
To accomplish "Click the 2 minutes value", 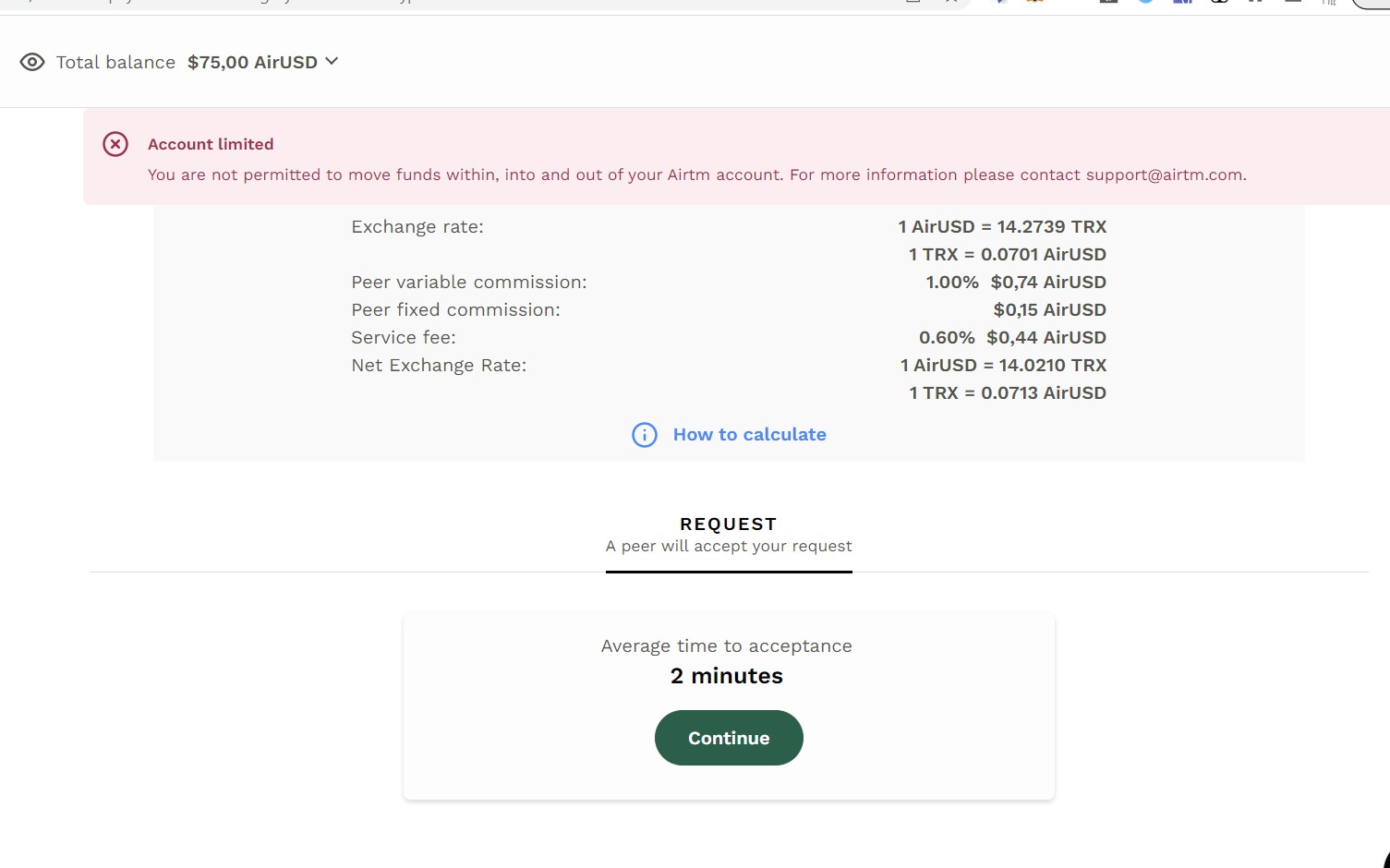I will tap(727, 676).
